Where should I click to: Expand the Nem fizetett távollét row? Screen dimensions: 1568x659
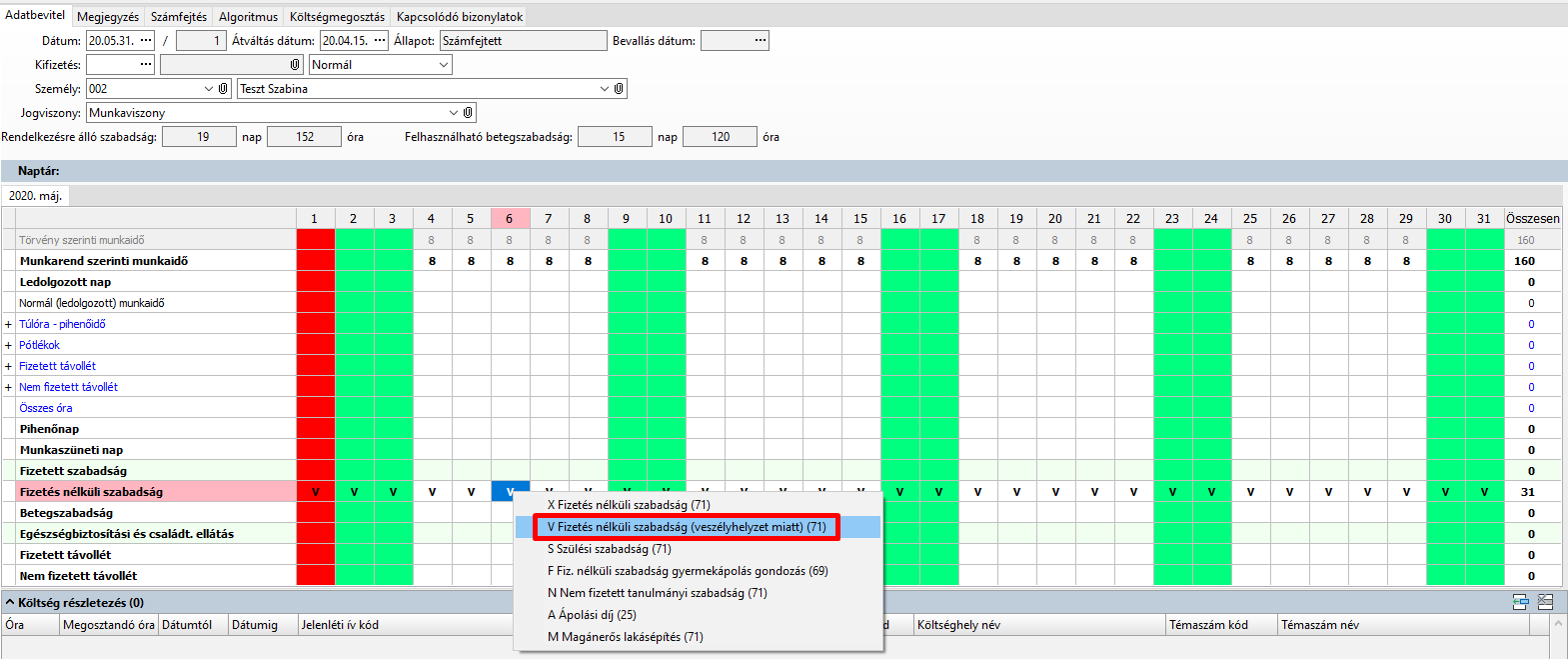pos(9,387)
